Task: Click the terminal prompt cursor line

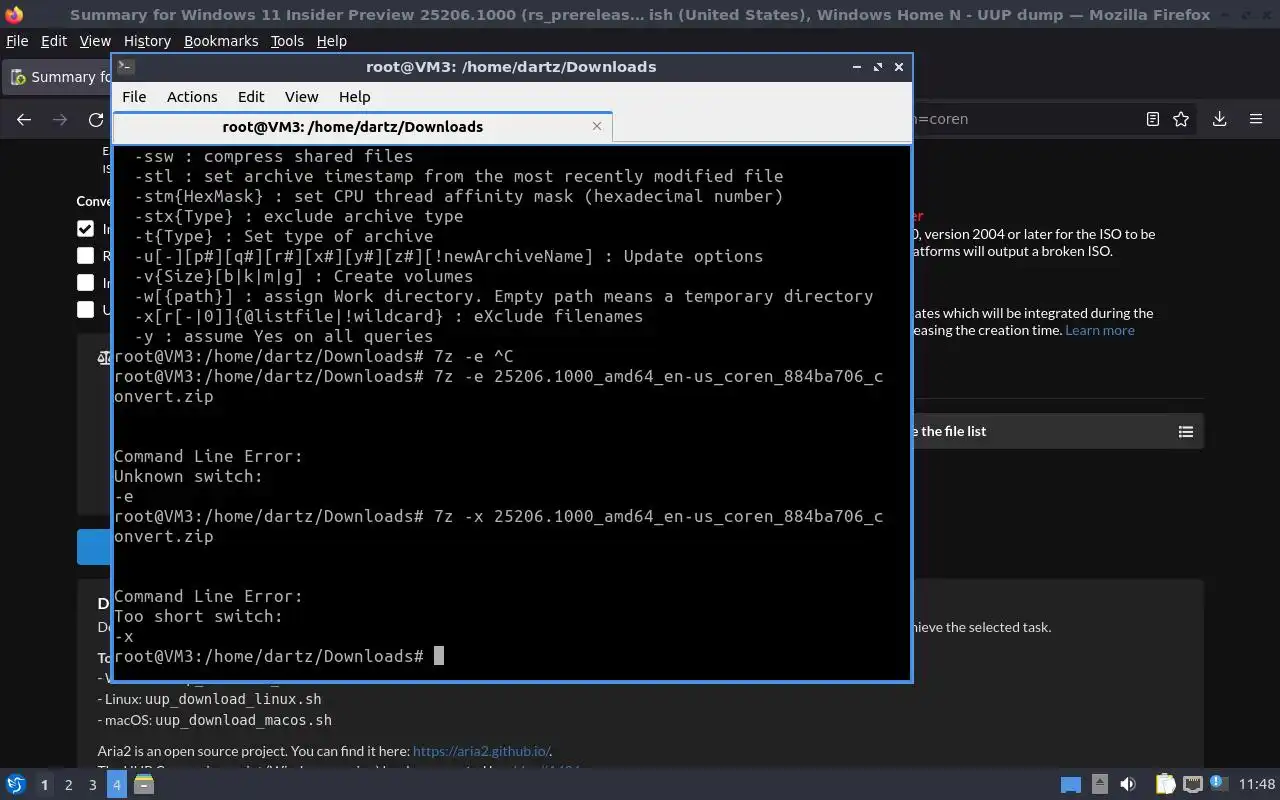Action: coord(279,656)
